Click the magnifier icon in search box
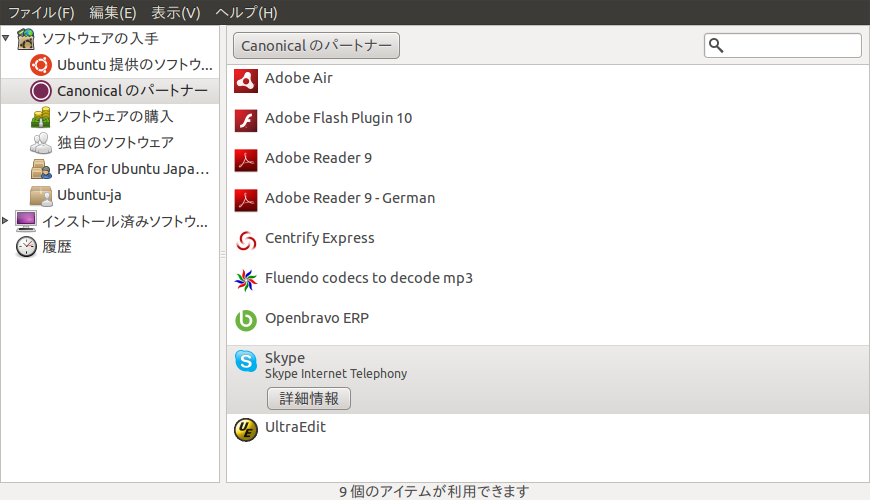The width and height of the screenshot is (870, 500). coord(716,46)
